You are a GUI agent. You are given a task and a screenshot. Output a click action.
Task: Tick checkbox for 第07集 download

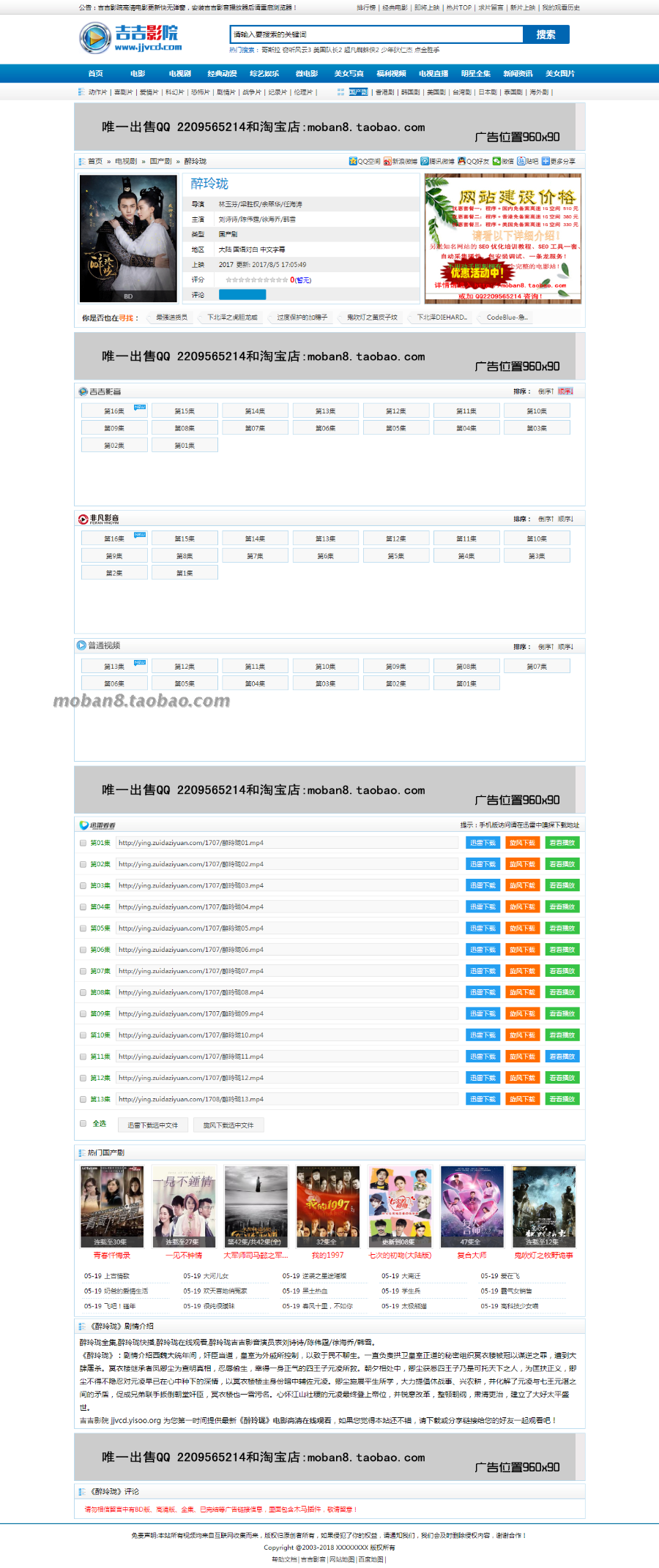pyautogui.click(x=83, y=971)
